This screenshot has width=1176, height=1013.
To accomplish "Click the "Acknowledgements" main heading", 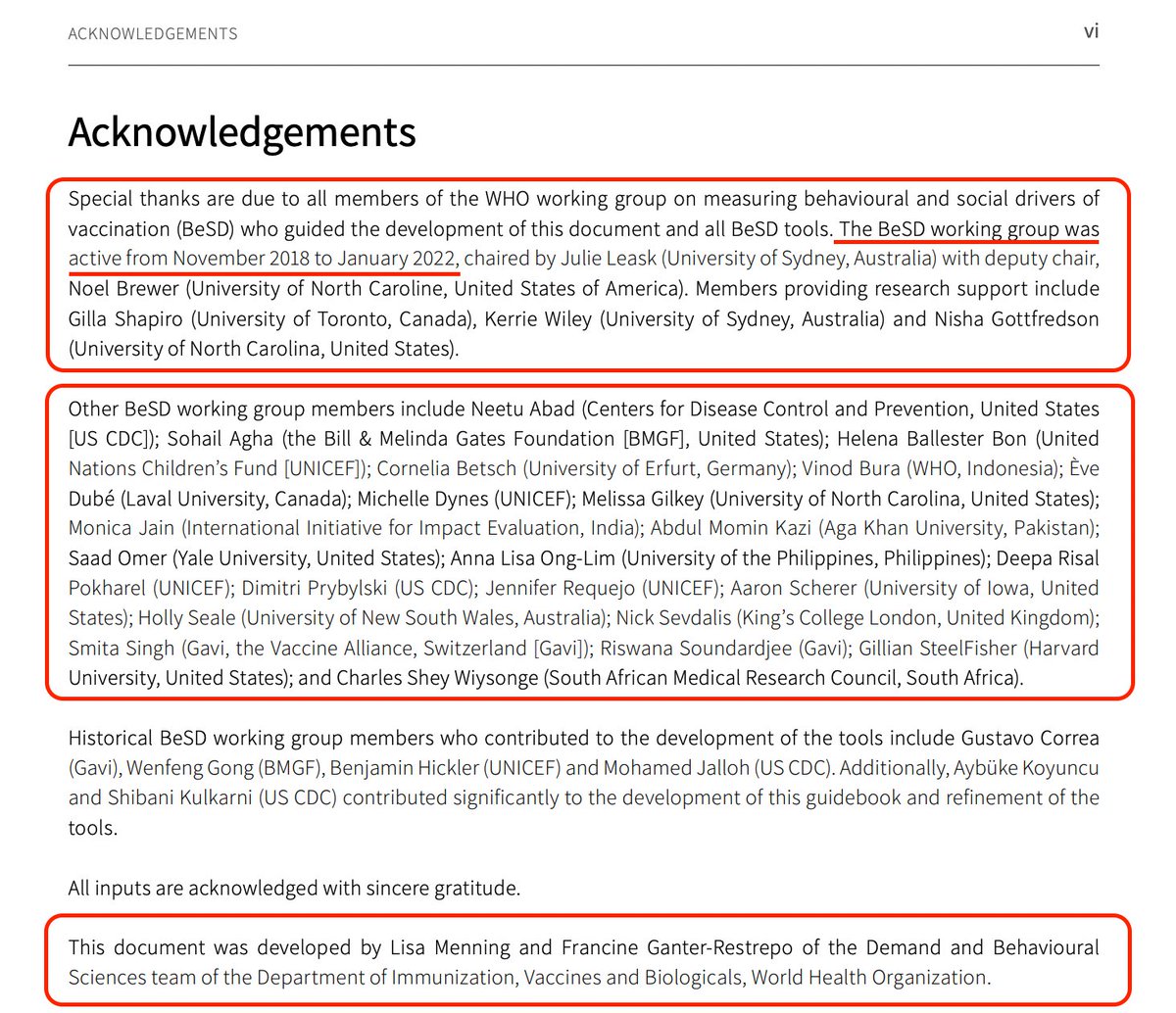I will coord(242,132).
